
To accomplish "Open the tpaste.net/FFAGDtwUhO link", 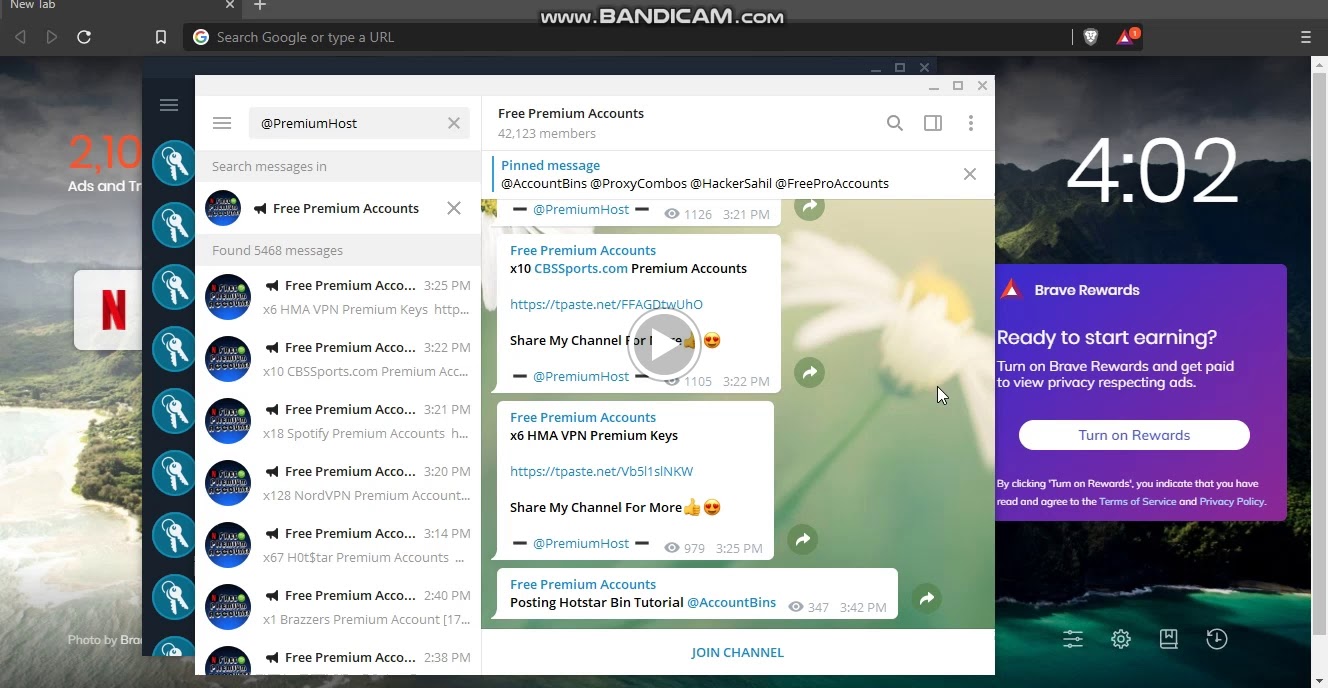I will coord(606,304).
